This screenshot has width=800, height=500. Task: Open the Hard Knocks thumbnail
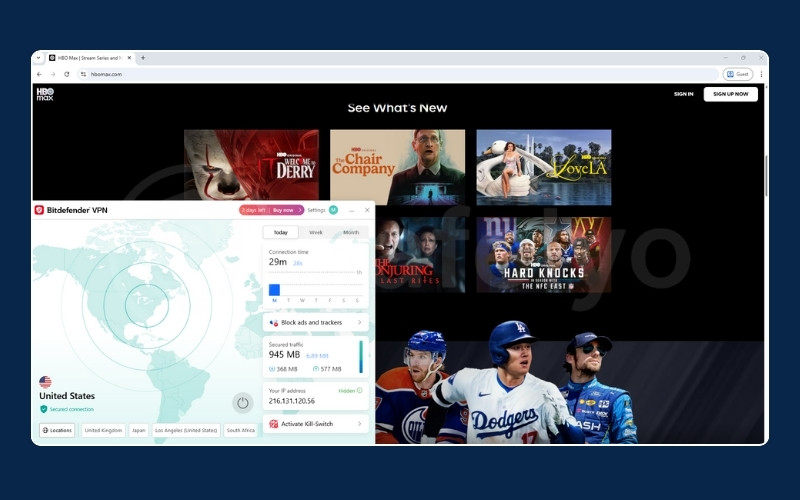tap(544, 255)
